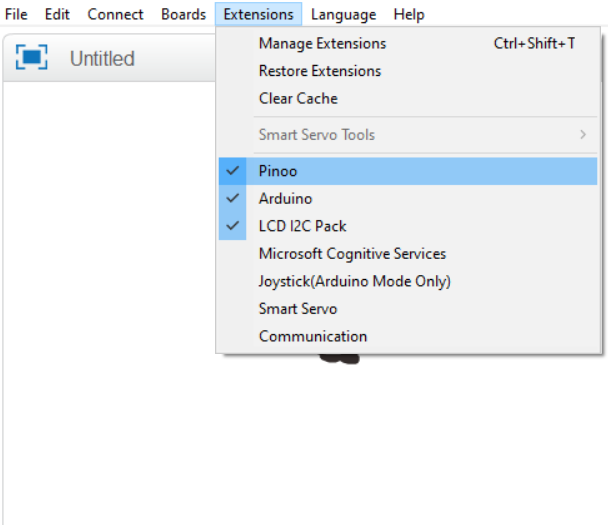Choose Manage Extensions

click(x=408, y=43)
